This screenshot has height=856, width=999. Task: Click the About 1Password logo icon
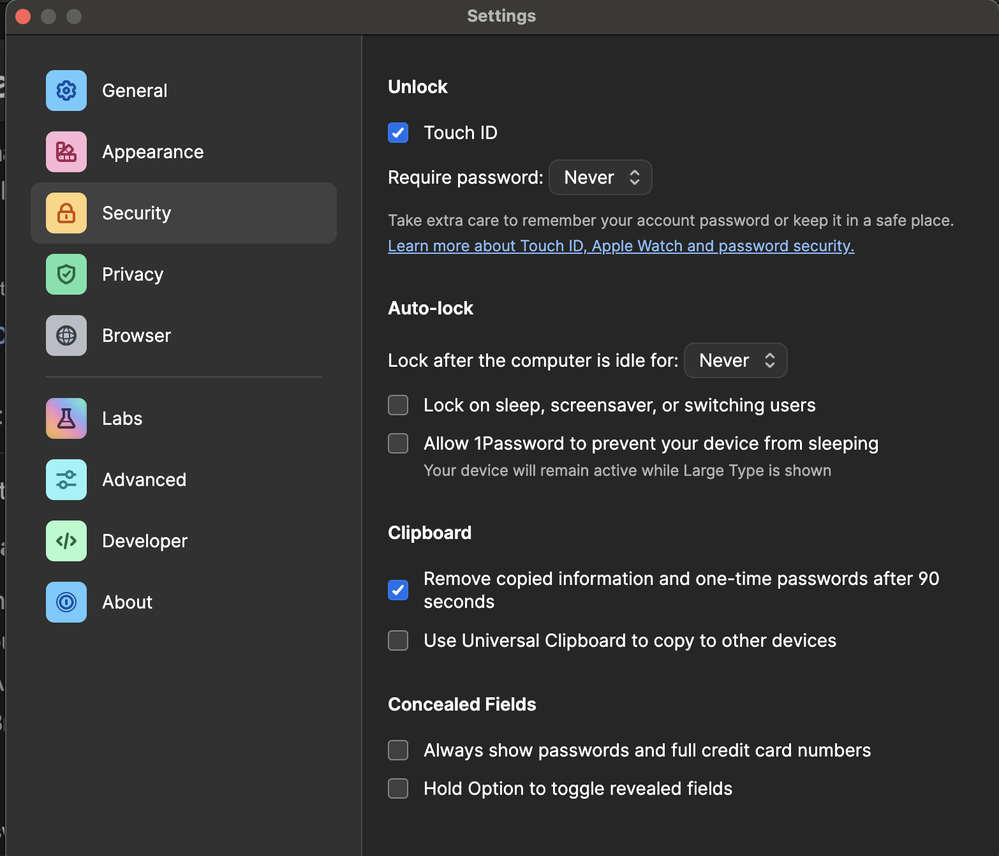pos(66,602)
